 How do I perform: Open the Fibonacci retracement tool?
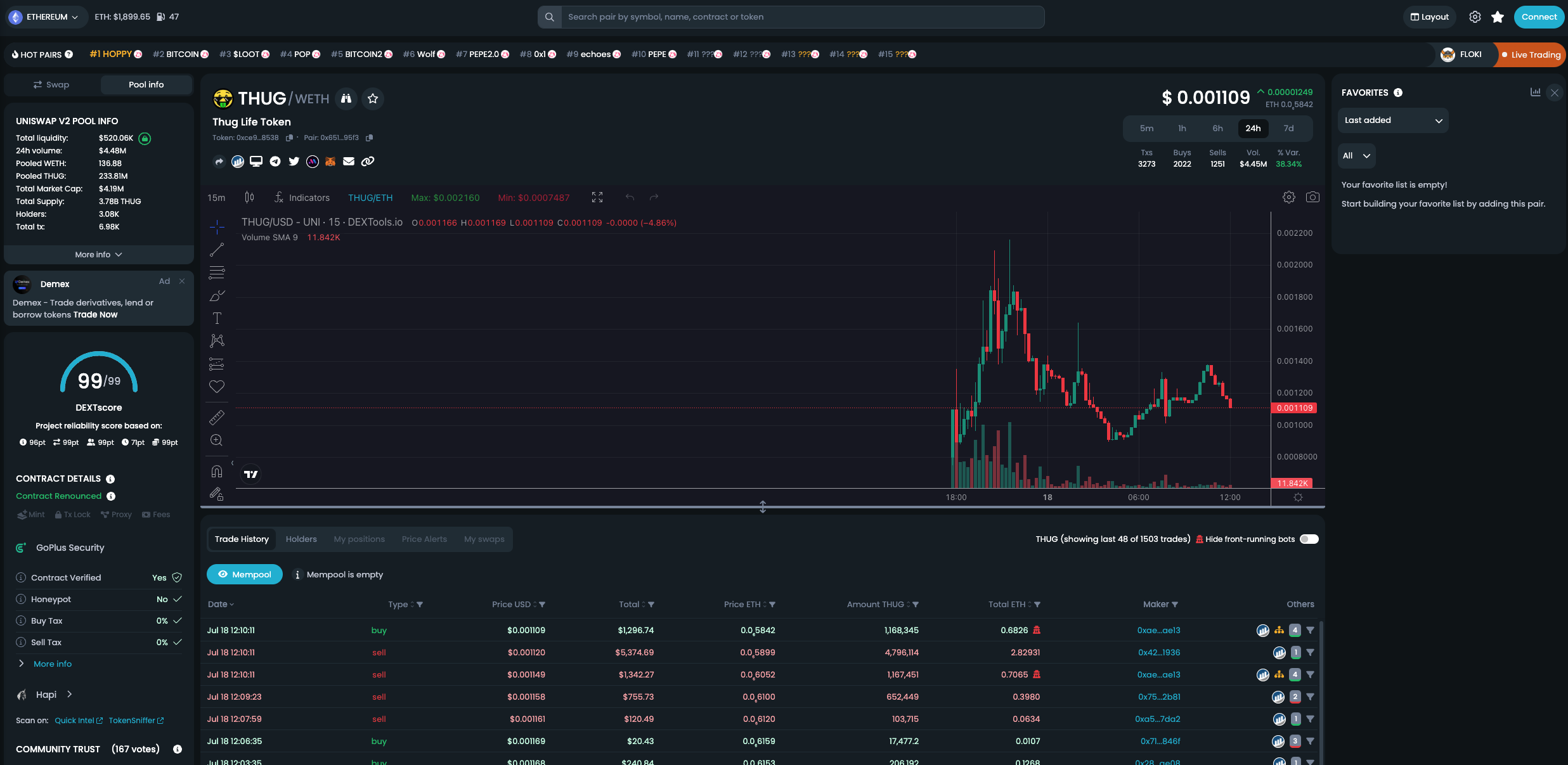pos(217,273)
